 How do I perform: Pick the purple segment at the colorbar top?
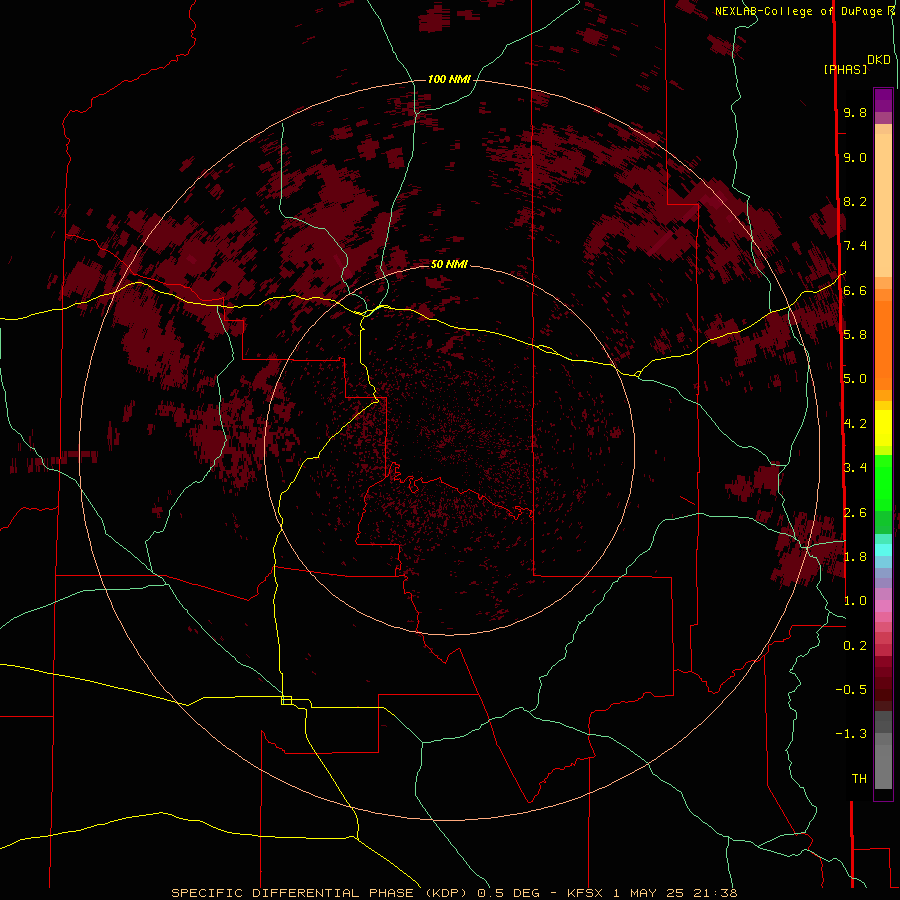[x=883, y=100]
